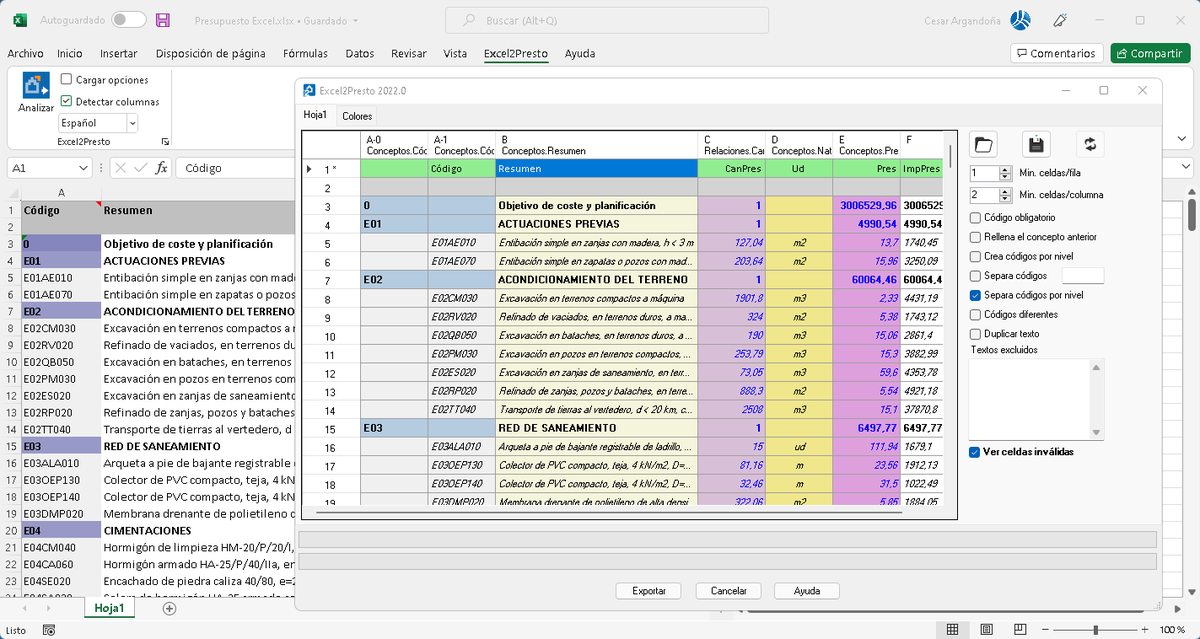Screen dimensions: 1200x639
Task: Decrease Min. celdas/columna spinner
Action: point(1006,199)
